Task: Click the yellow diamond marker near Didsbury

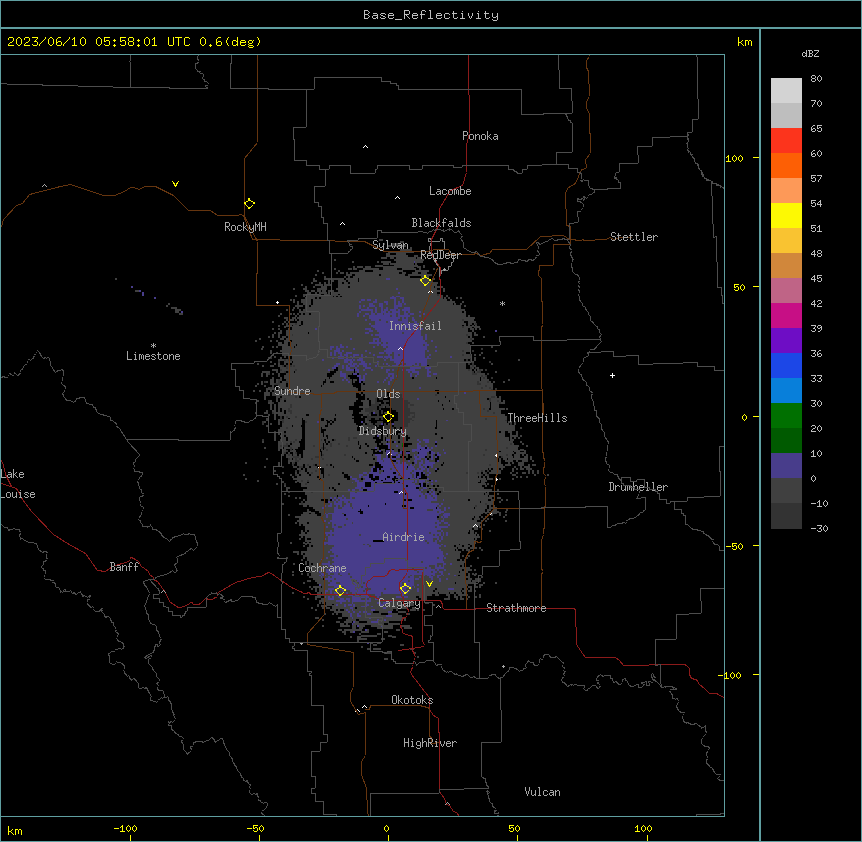Action: [388, 417]
